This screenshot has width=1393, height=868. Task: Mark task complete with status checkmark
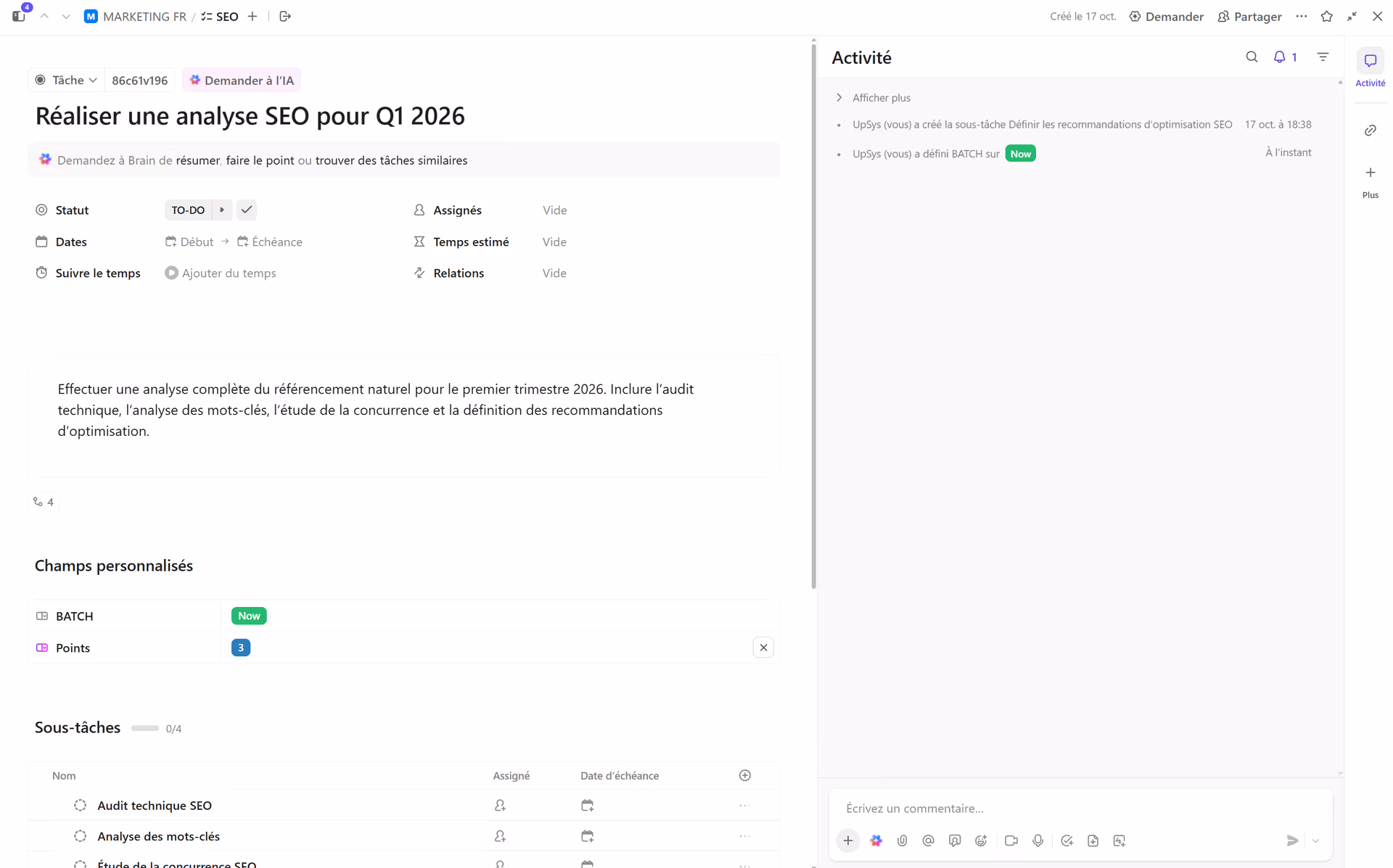pyautogui.click(x=247, y=210)
